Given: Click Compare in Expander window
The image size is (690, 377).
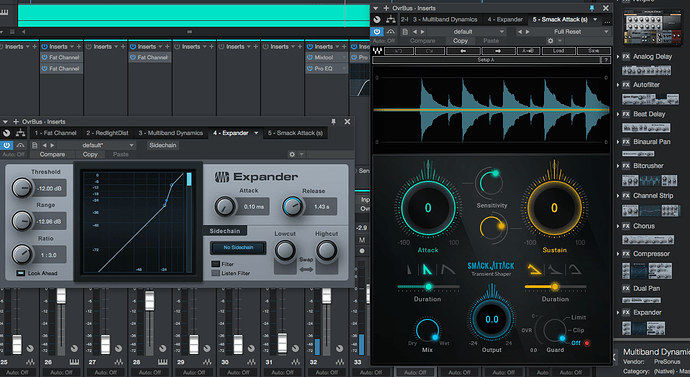Looking at the screenshot, I should [x=52, y=154].
